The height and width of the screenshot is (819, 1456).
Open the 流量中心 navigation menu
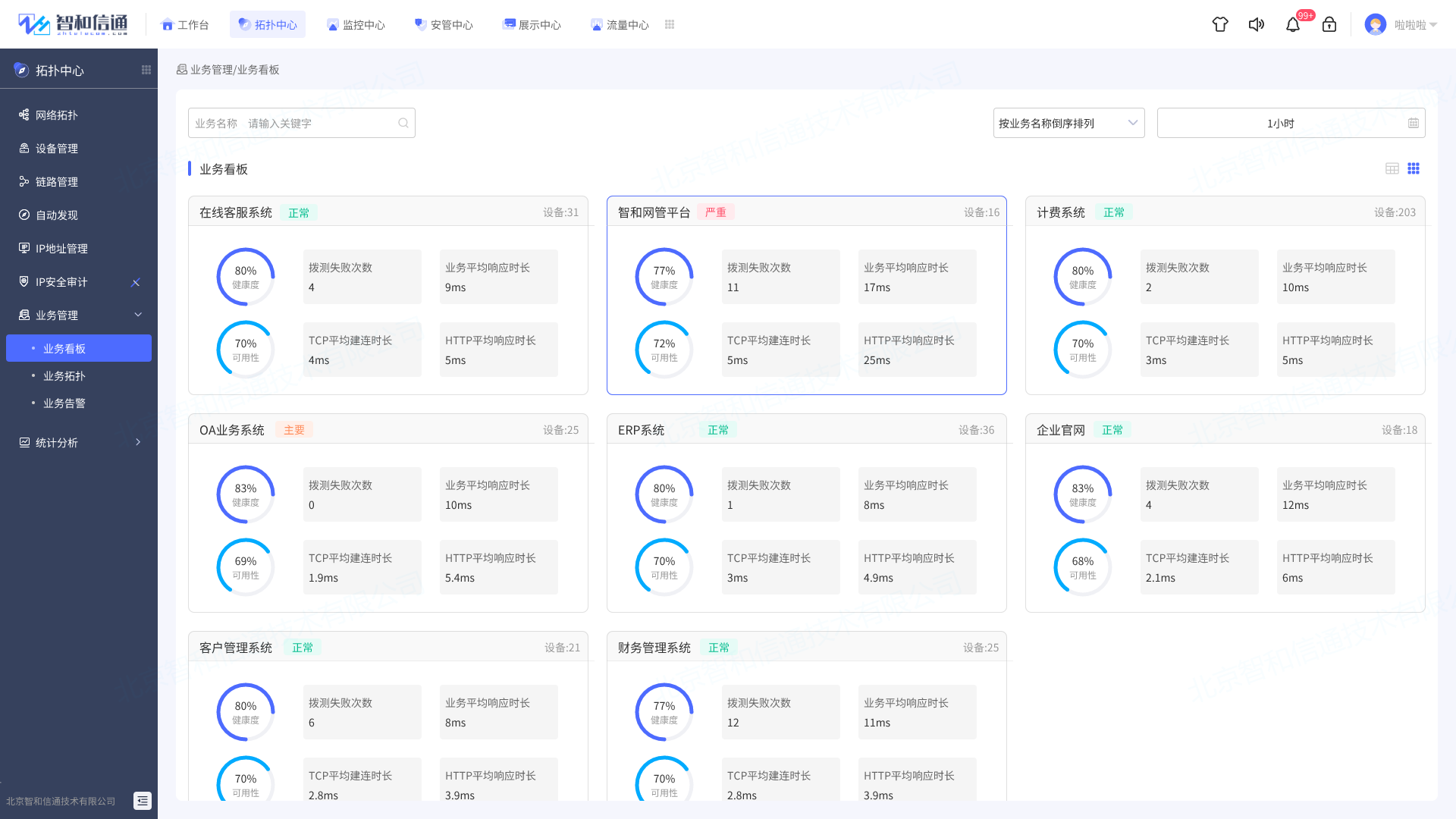coord(620,24)
